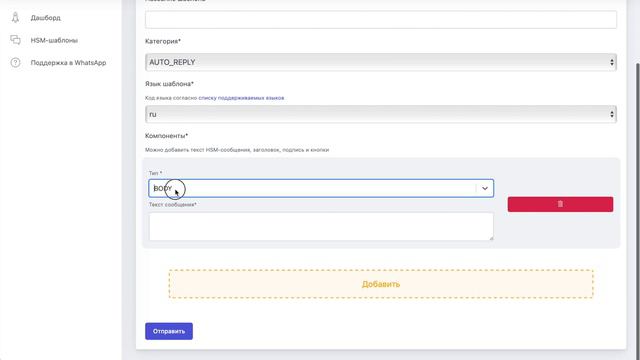Expand the chevron of the Тип selector
The image size is (640, 360).
coord(484,188)
